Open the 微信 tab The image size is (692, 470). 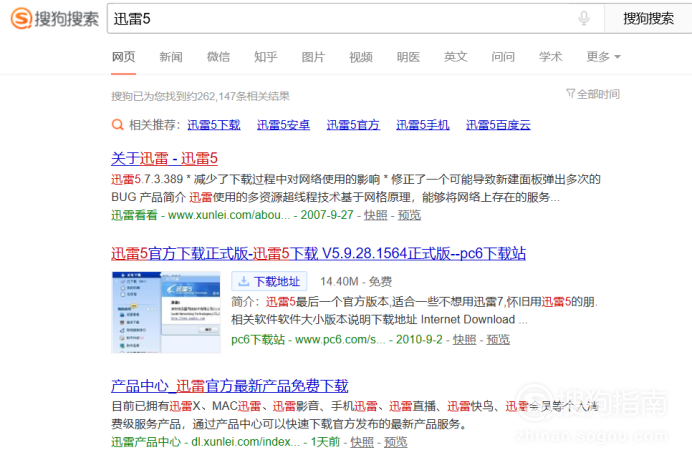pyautogui.click(x=218, y=57)
